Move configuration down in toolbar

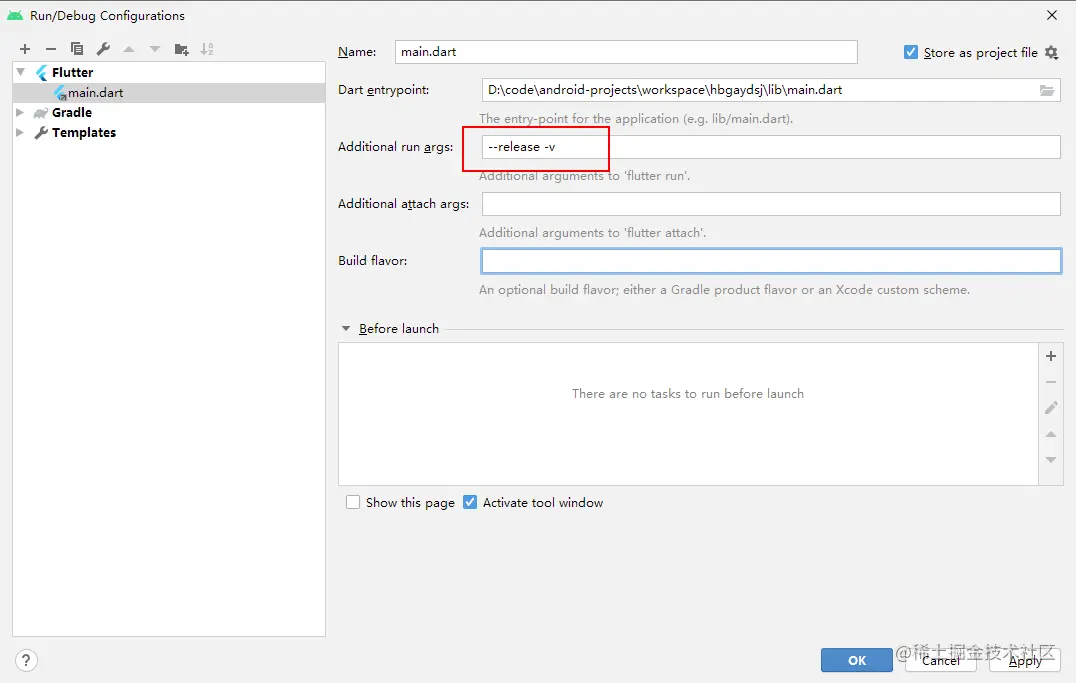155,49
